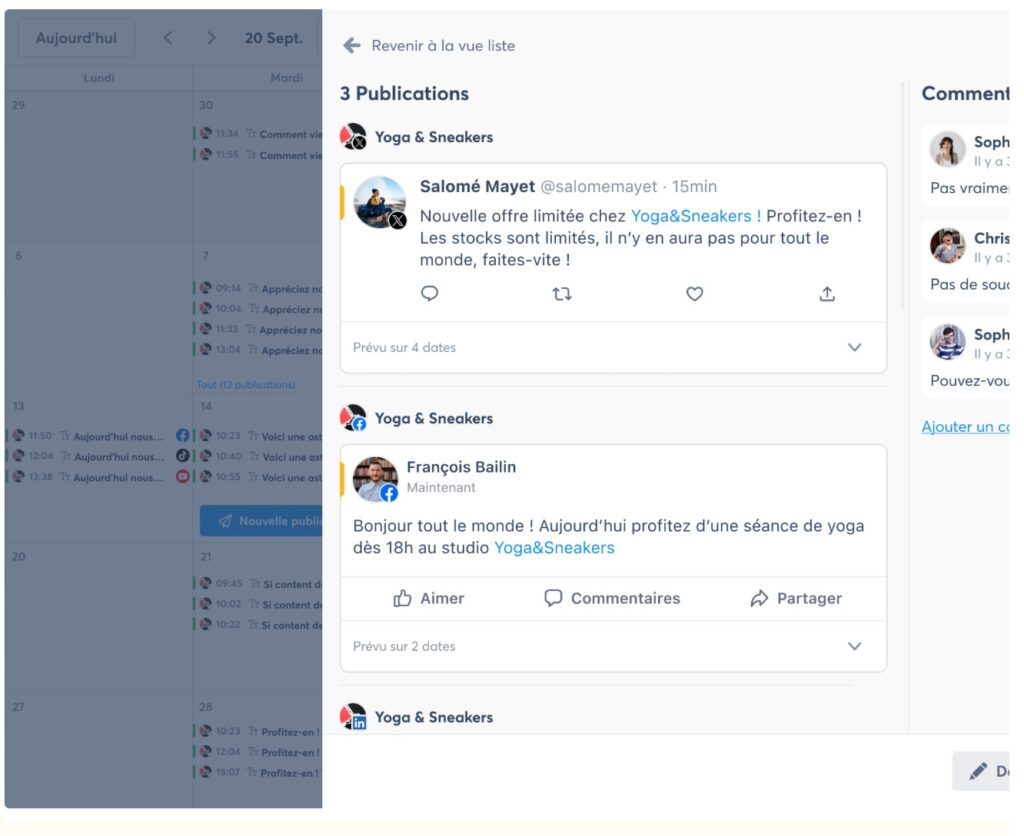Expand the Prévu sur 4 dates section
Viewport: 1024px width, 836px height.
tap(613, 347)
